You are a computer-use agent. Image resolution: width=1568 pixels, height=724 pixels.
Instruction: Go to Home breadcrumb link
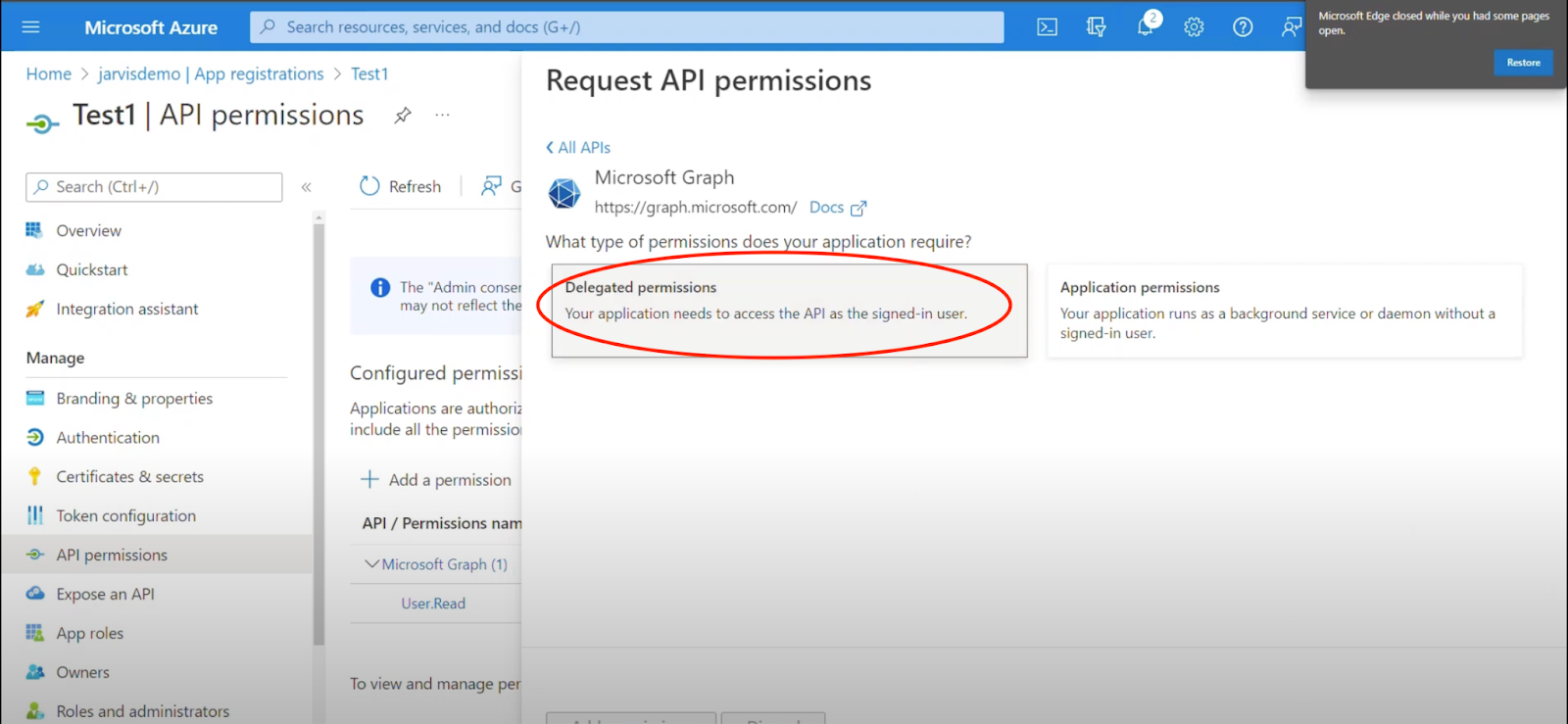[x=49, y=73]
